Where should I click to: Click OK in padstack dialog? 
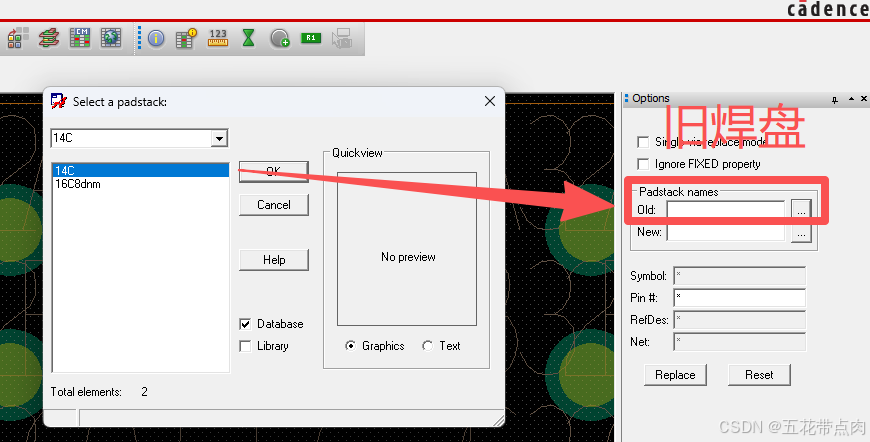[x=274, y=171]
